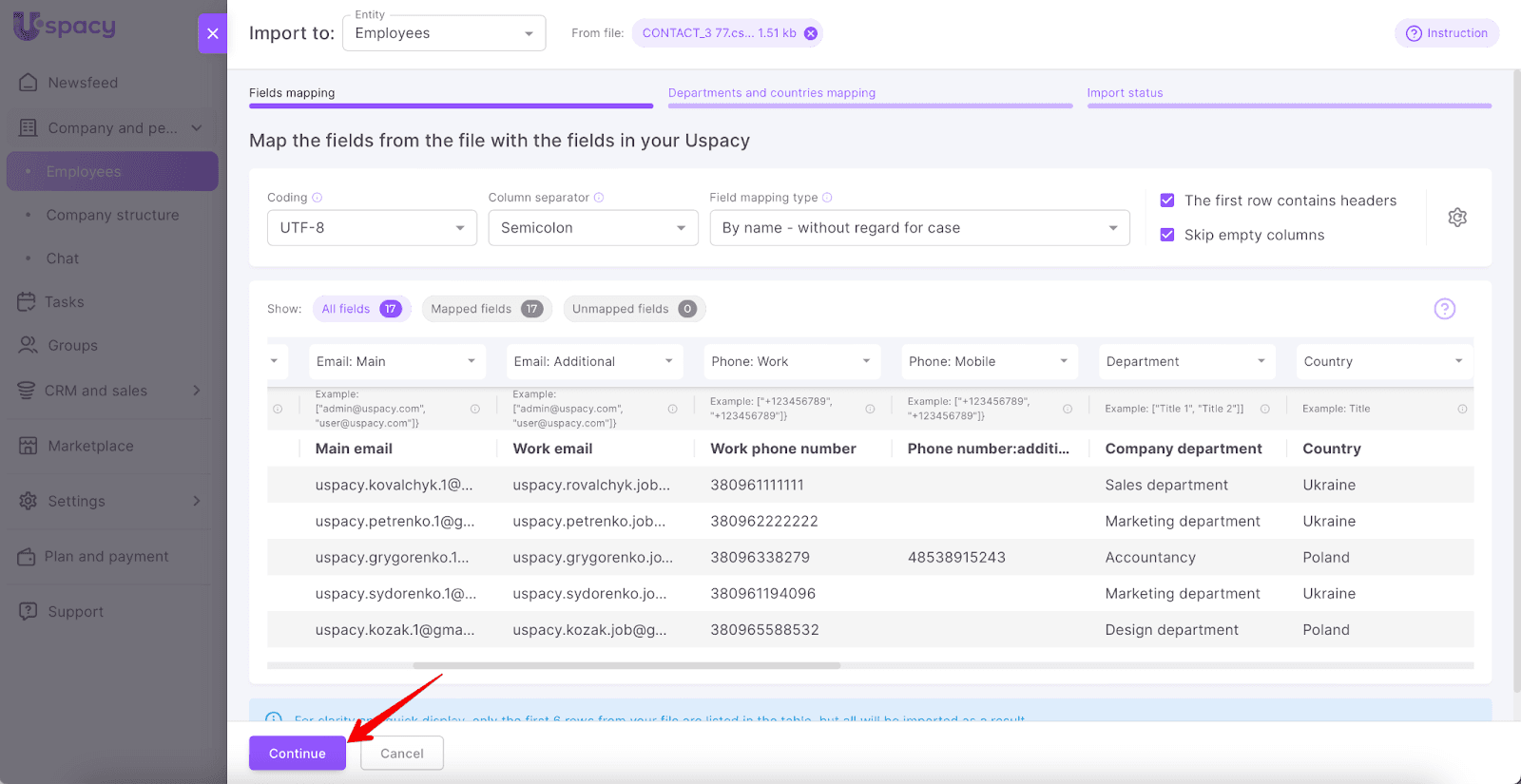Open Plan and payment in sidebar
Screen dimensions: 1521x784
click(x=106, y=557)
